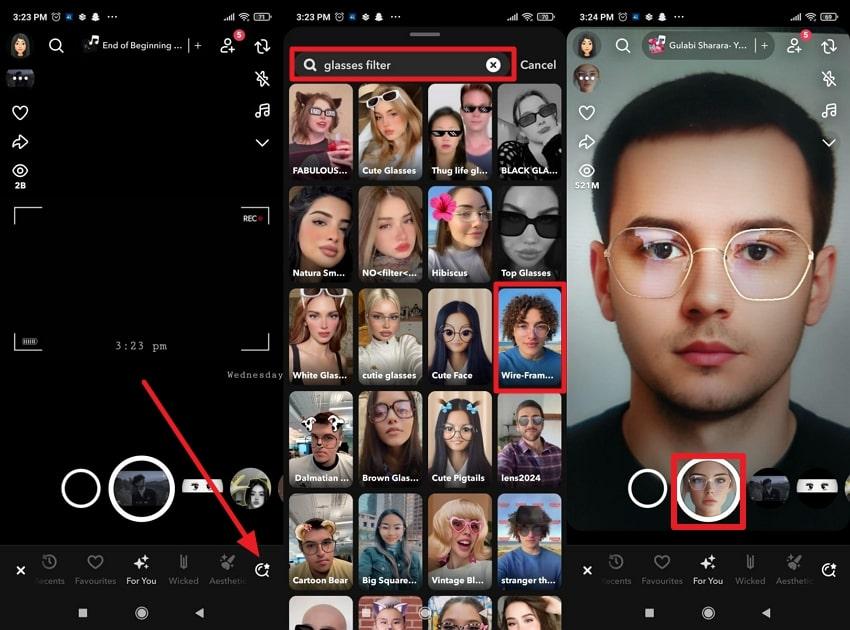Toggle flash off icon in right screen
Image resolution: width=850 pixels, height=630 pixels.
[x=829, y=79]
